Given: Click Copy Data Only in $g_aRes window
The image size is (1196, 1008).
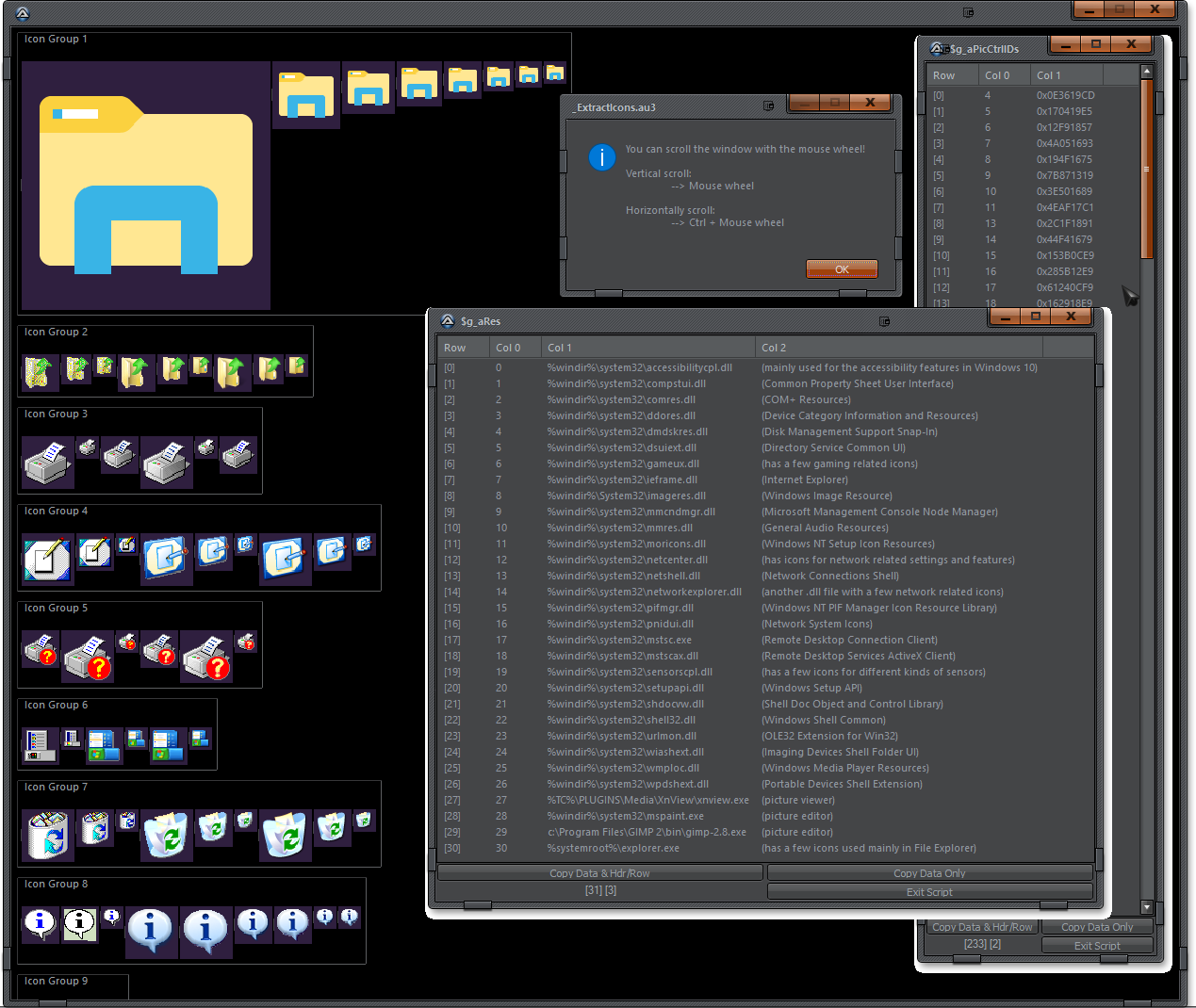Looking at the screenshot, I should click(929, 873).
